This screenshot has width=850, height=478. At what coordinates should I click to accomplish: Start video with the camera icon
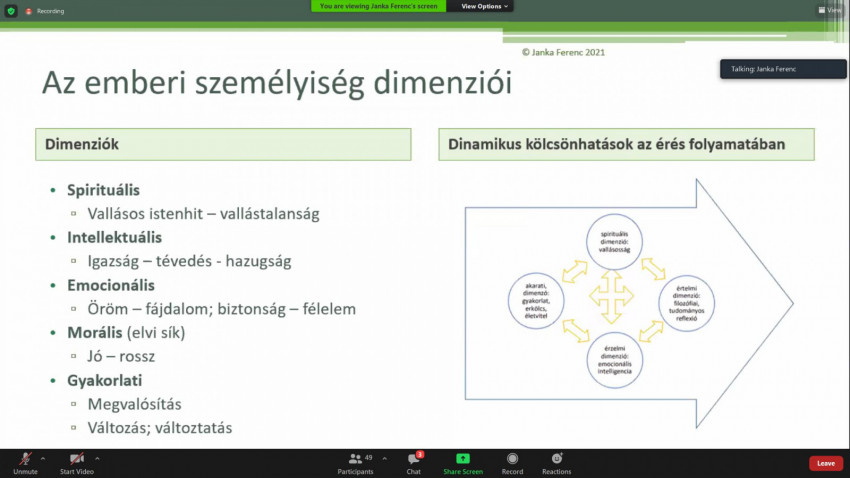76,459
